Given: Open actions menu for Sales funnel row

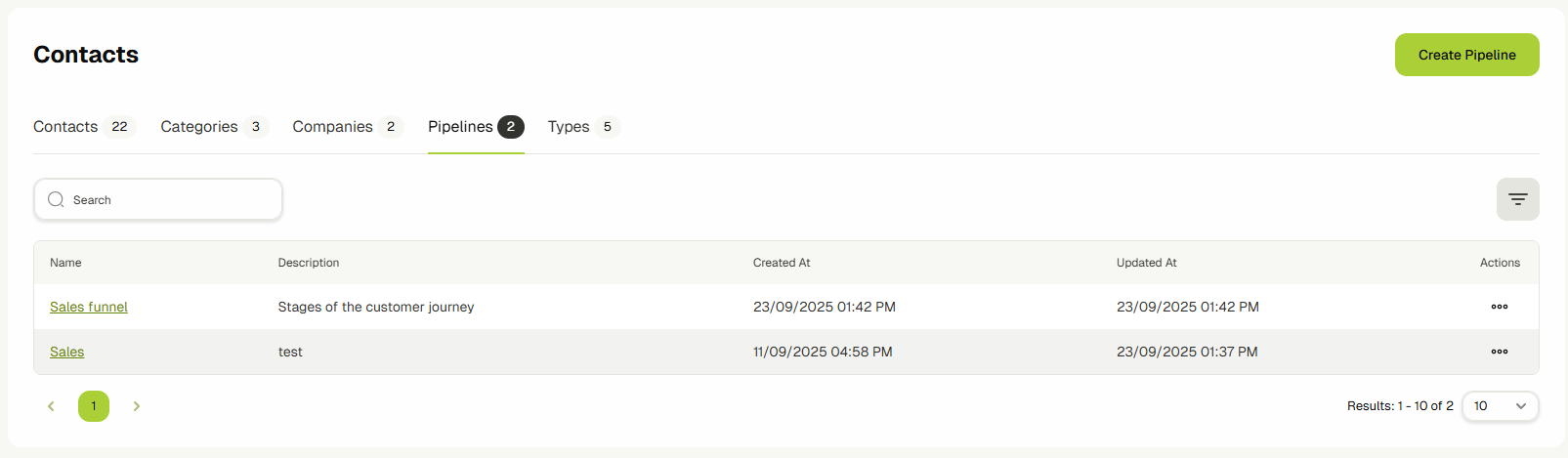Looking at the screenshot, I should [x=1499, y=307].
